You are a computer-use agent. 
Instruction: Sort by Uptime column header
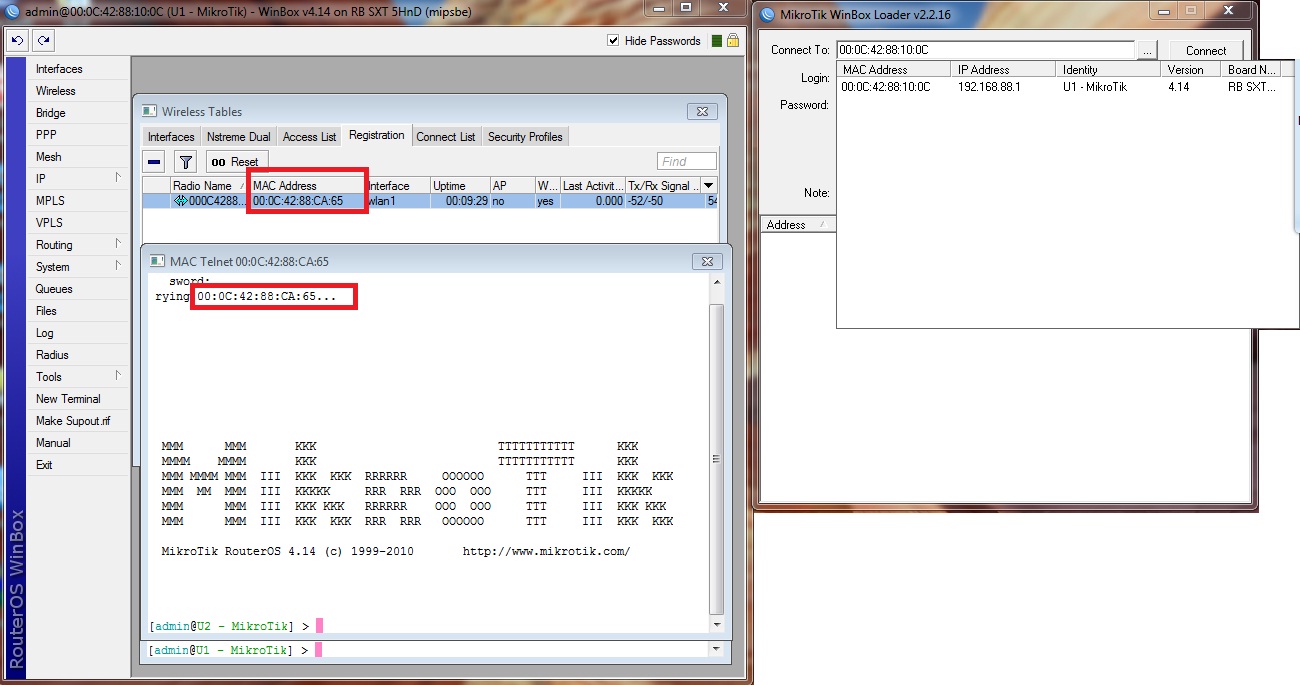[x=460, y=186]
